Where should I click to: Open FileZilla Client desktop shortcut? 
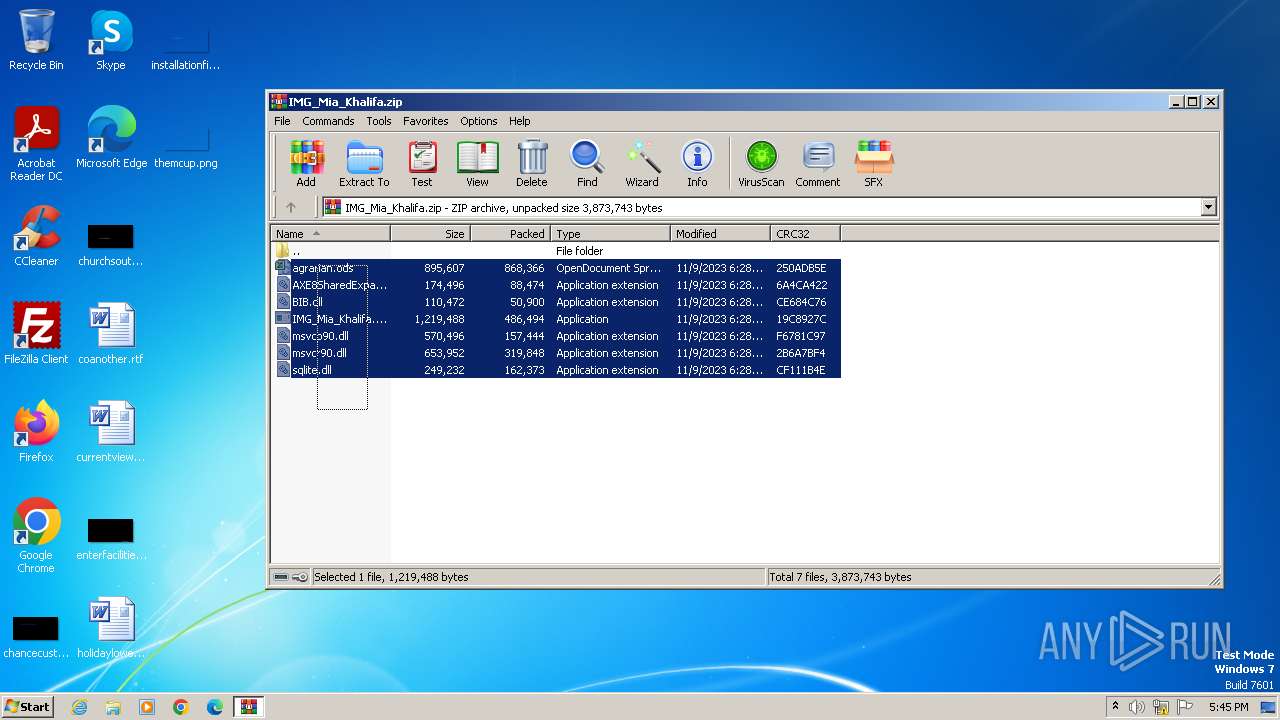tap(36, 334)
